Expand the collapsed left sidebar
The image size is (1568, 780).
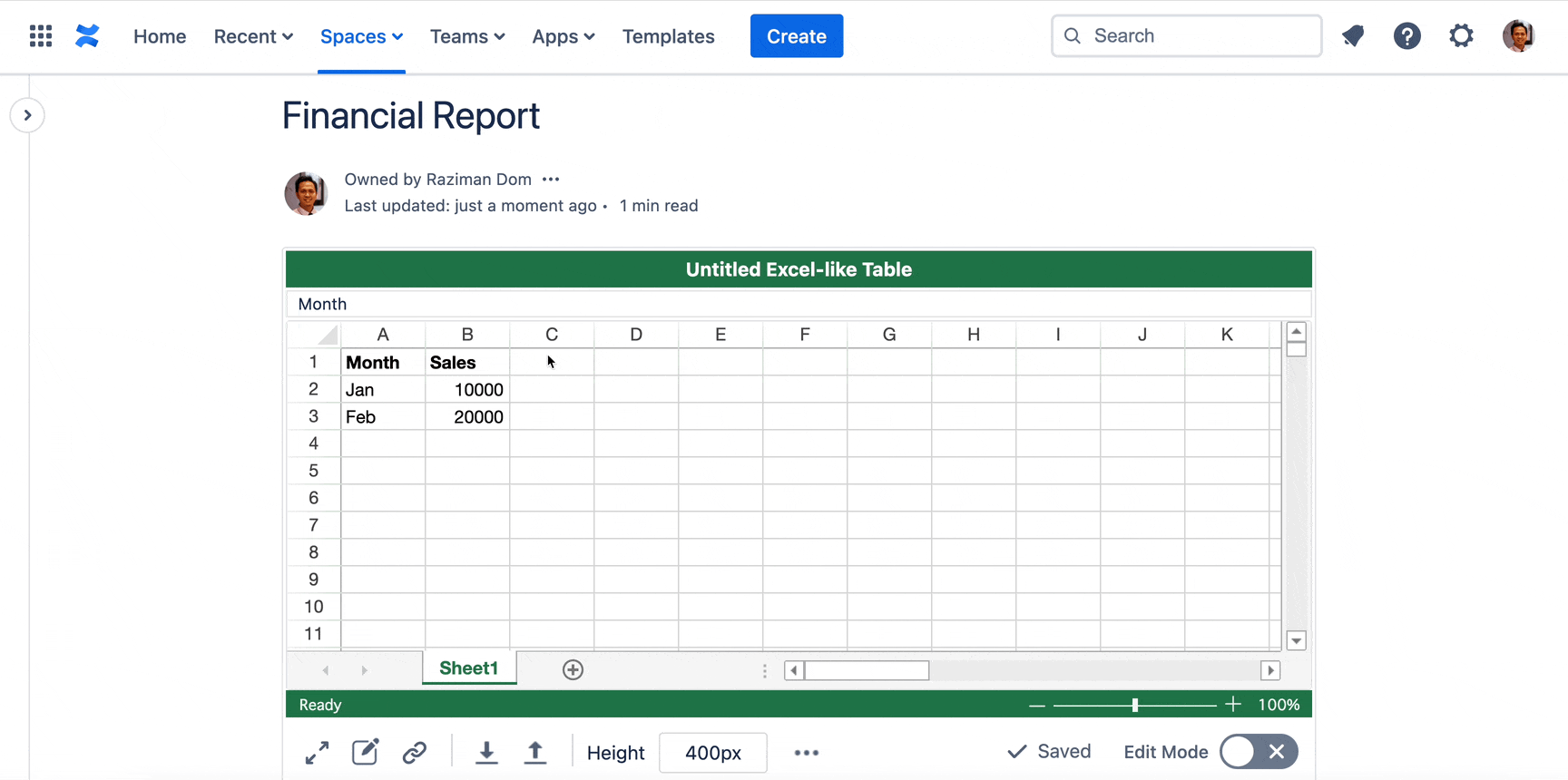click(27, 115)
